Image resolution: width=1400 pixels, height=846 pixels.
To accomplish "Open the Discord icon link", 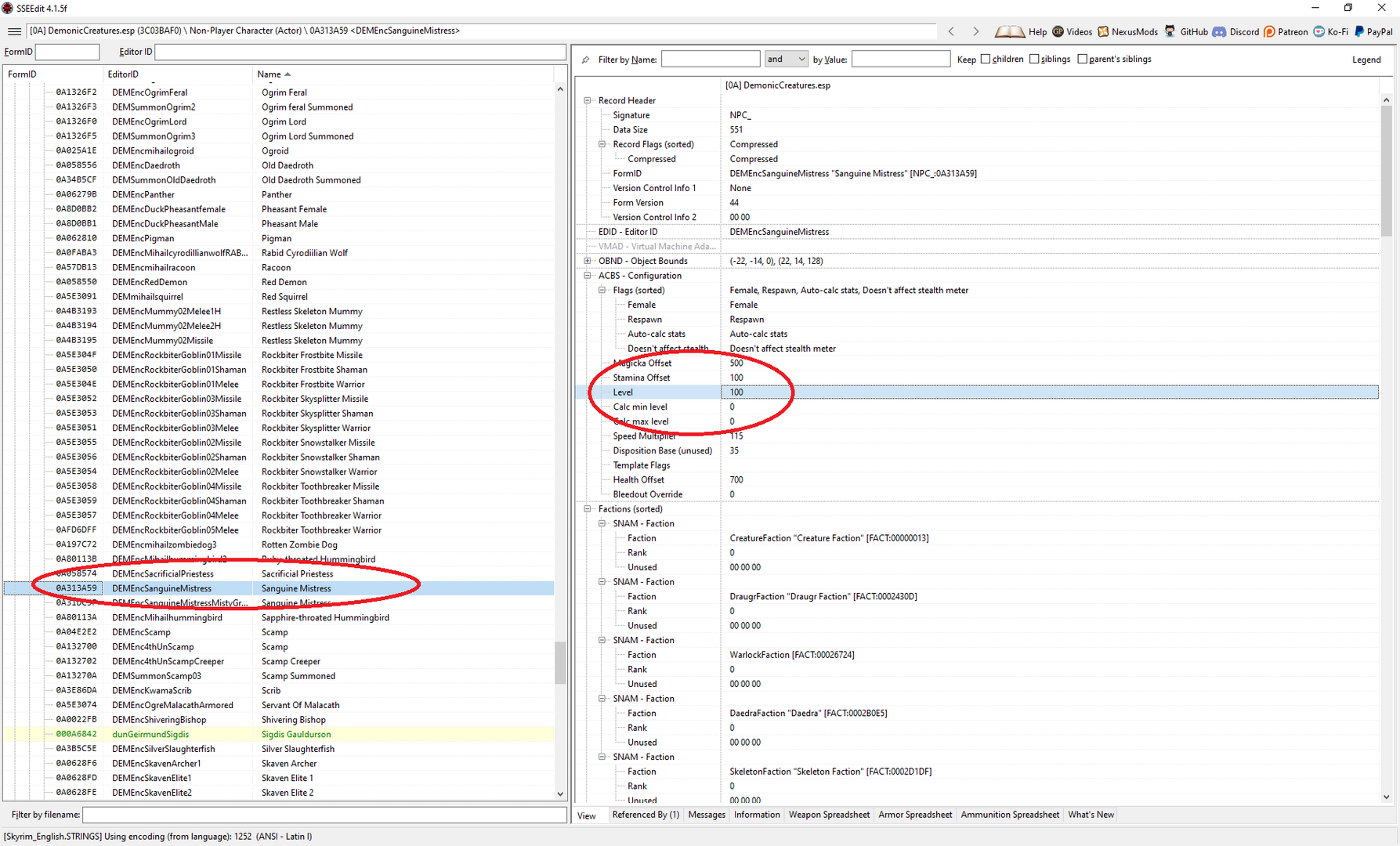I will (x=1218, y=31).
